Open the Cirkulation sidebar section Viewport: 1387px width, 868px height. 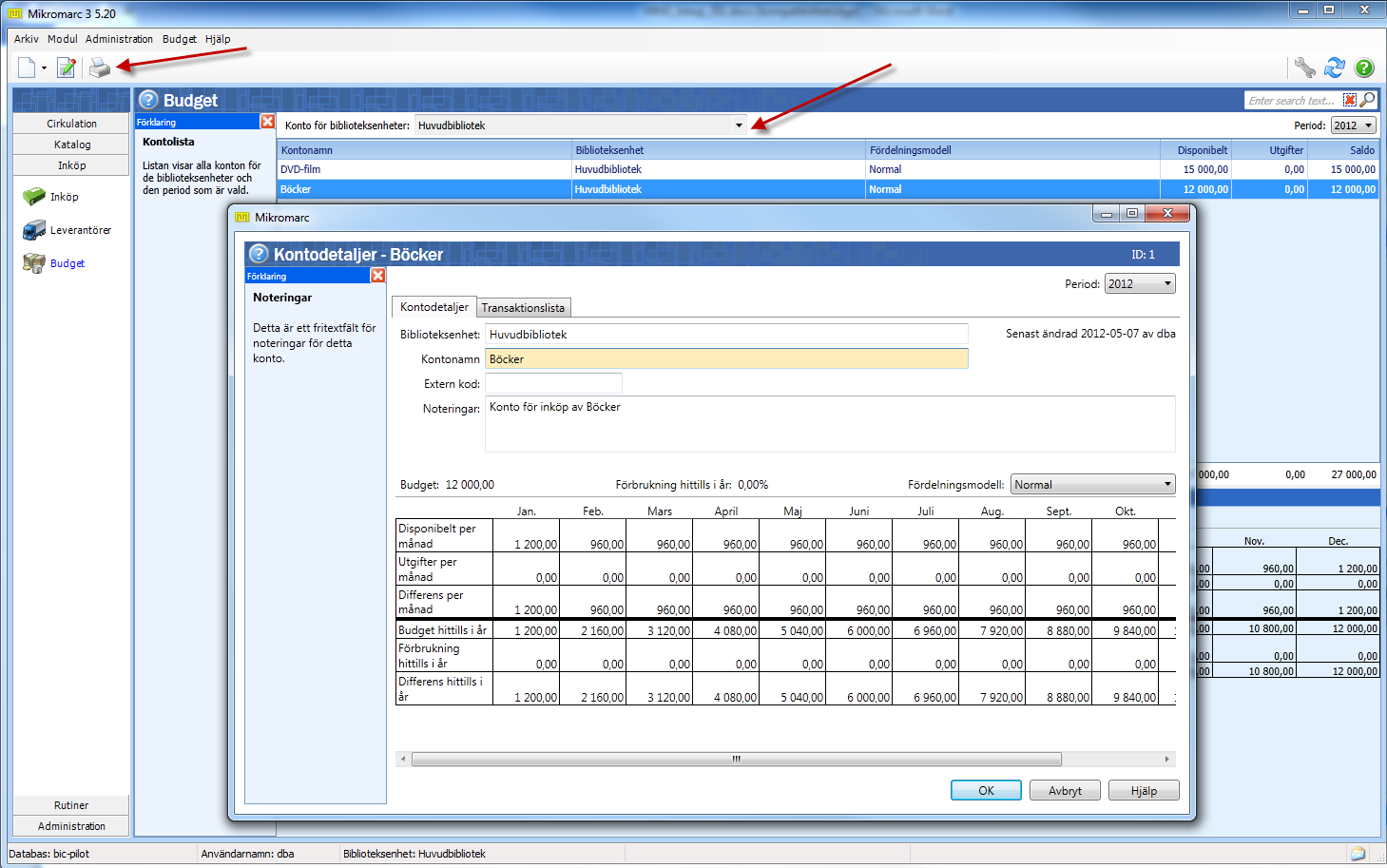pos(71,124)
